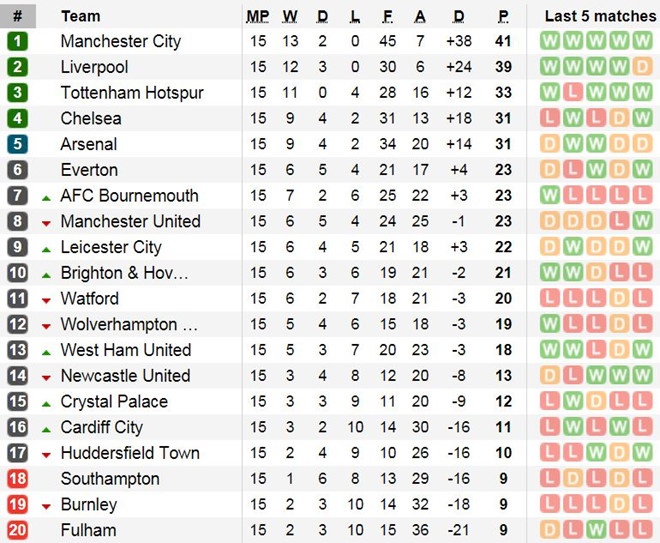Click the green position 1 badge
This screenshot has height=543, width=660.
point(18,41)
